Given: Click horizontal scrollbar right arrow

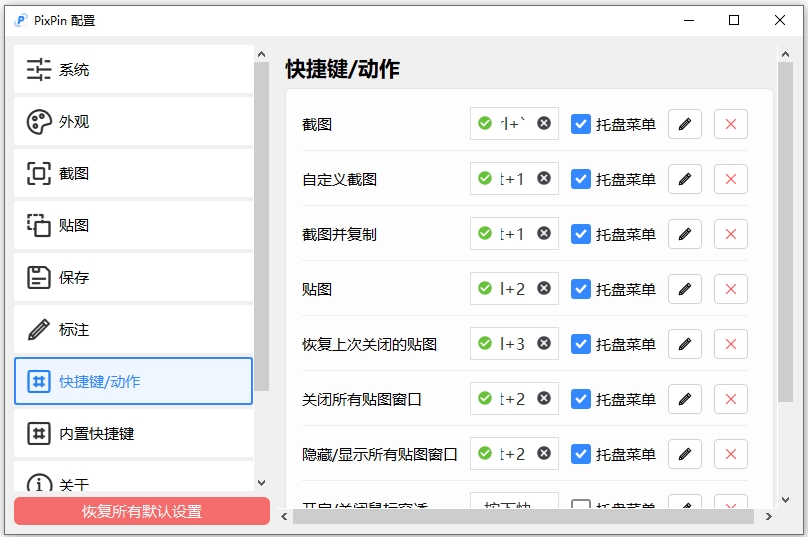Looking at the screenshot, I should click(x=768, y=516).
